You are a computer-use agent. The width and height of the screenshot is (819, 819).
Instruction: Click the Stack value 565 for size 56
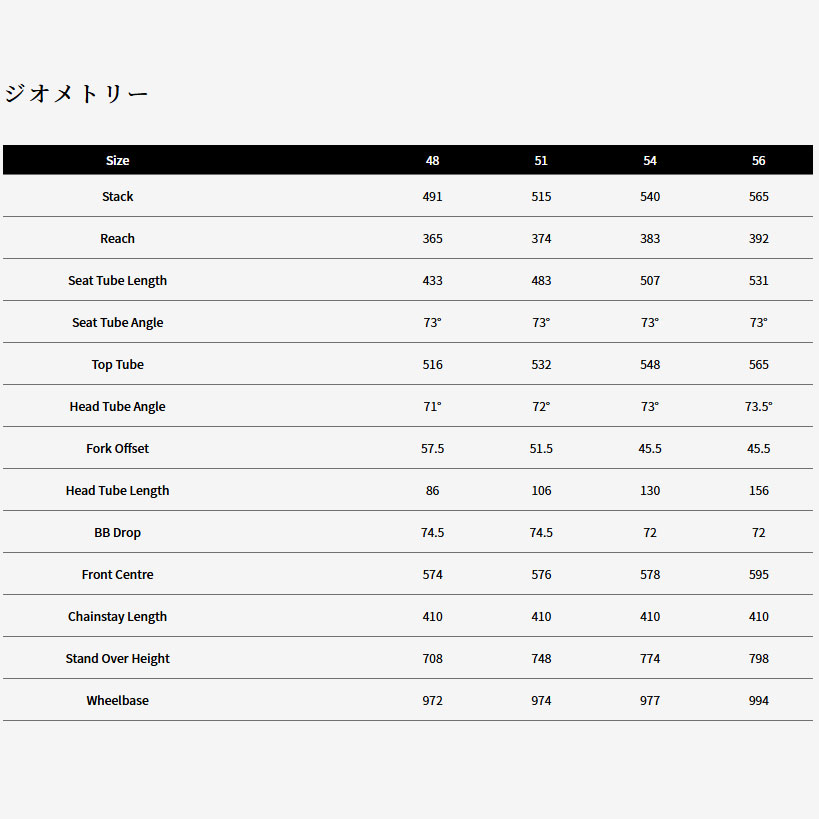[x=759, y=197]
